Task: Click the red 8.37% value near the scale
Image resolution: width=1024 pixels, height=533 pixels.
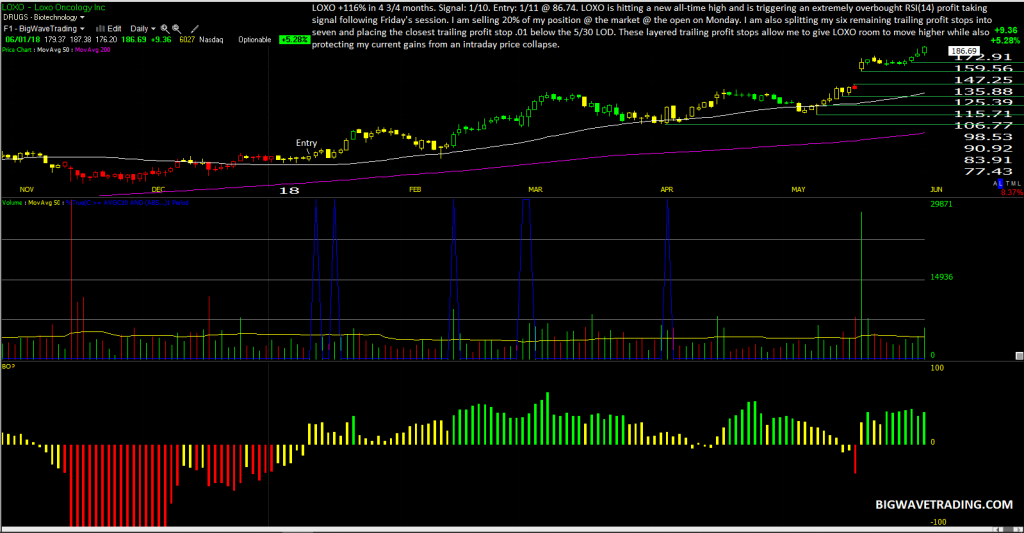Action: [1012, 192]
